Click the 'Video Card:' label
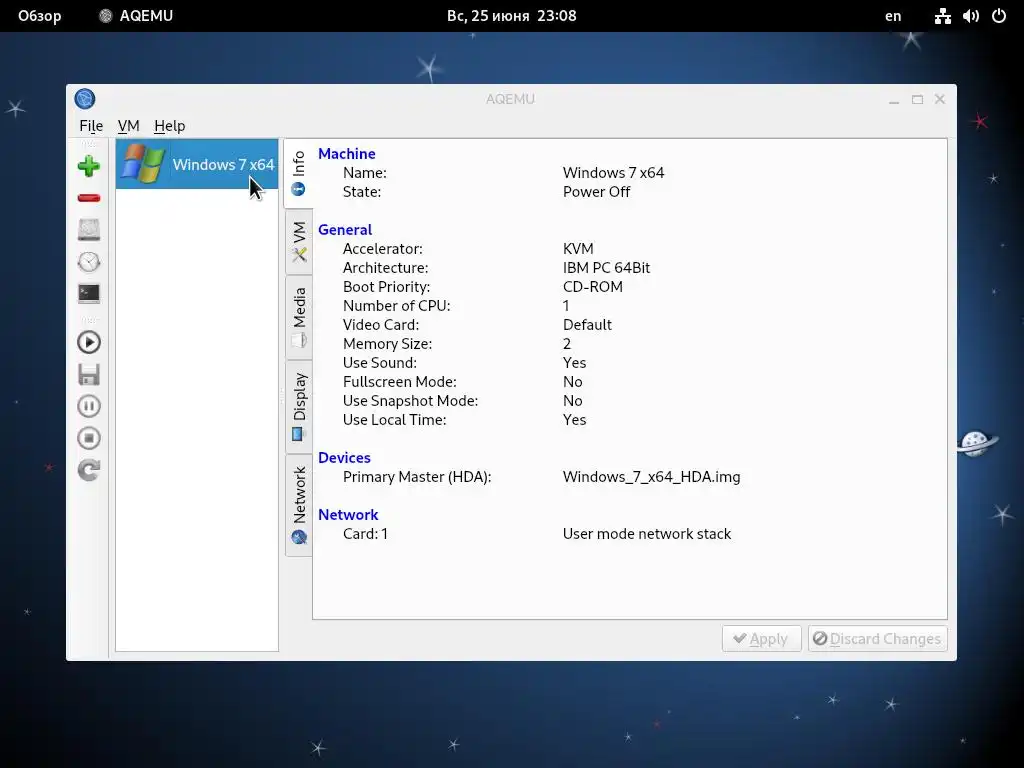This screenshot has width=1024, height=768. (x=381, y=325)
